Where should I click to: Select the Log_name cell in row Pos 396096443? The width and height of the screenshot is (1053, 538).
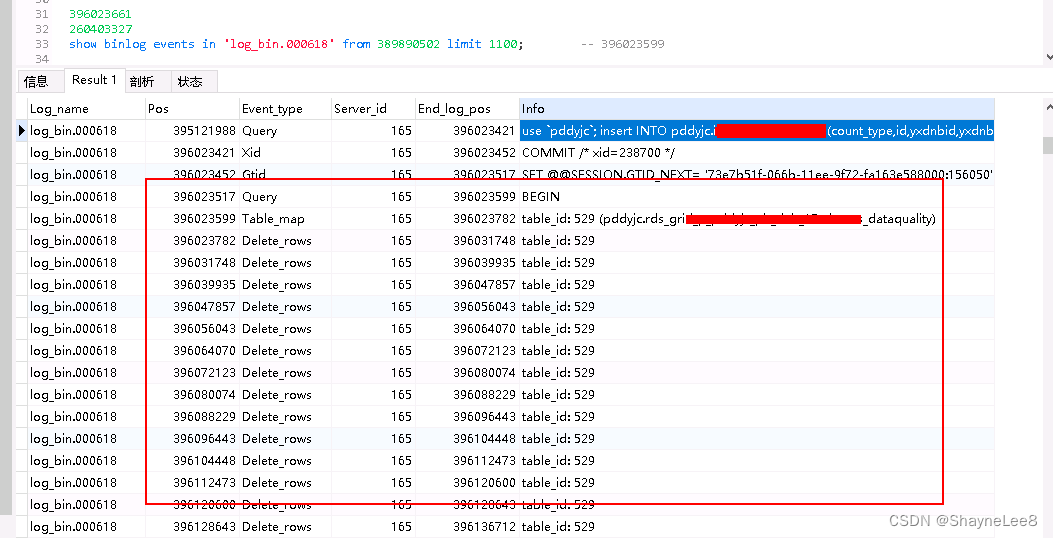tap(86, 439)
